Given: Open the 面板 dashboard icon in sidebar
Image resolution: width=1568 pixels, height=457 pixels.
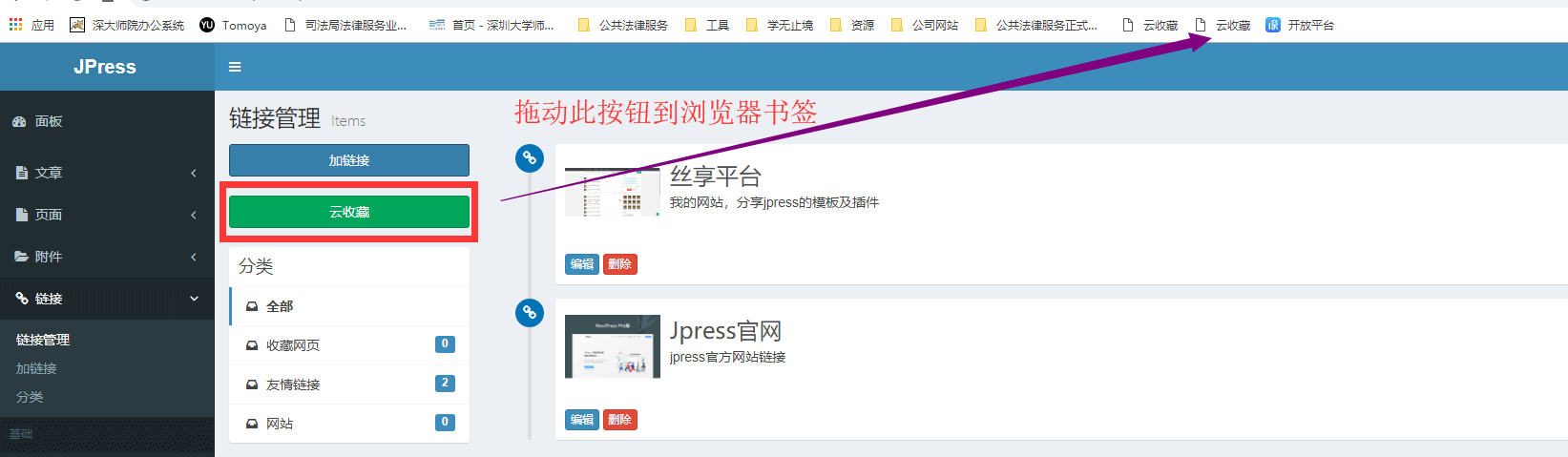Looking at the screenshot, I should click(19, 121).
